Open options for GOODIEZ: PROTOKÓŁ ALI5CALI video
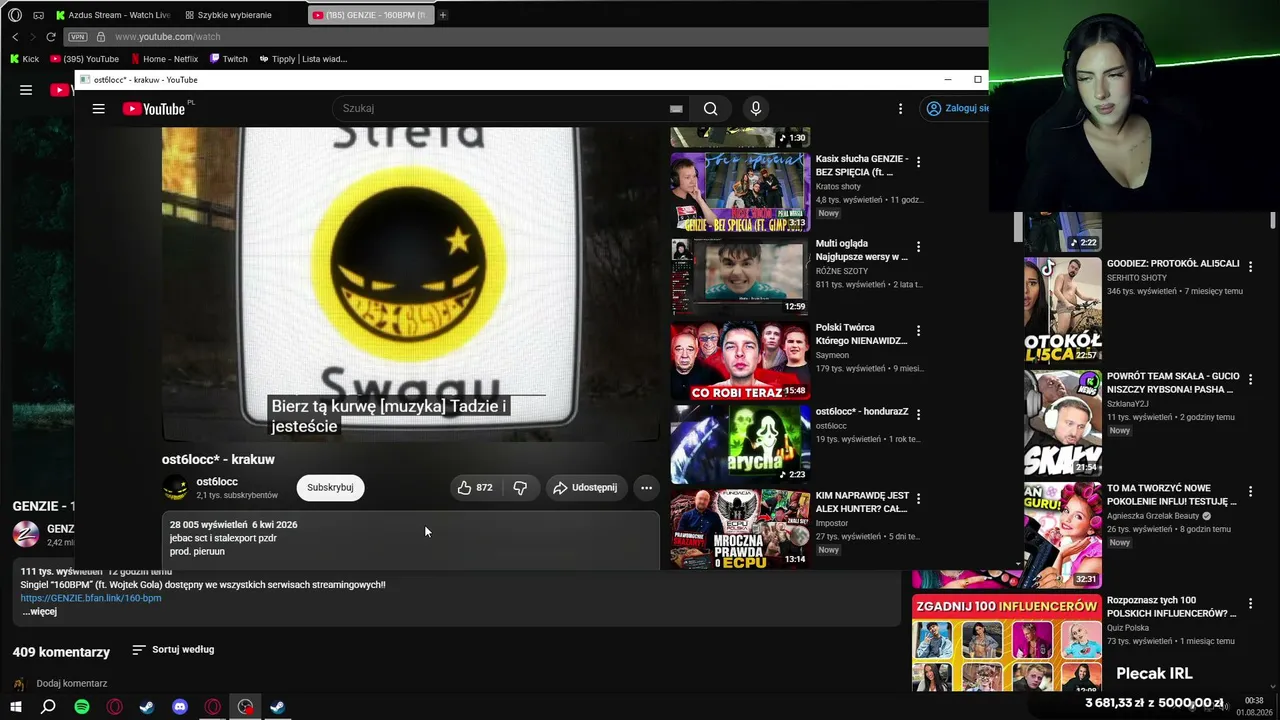Image resolution: width=1280 pixels, height=720 pixels. click(1250, 267)
